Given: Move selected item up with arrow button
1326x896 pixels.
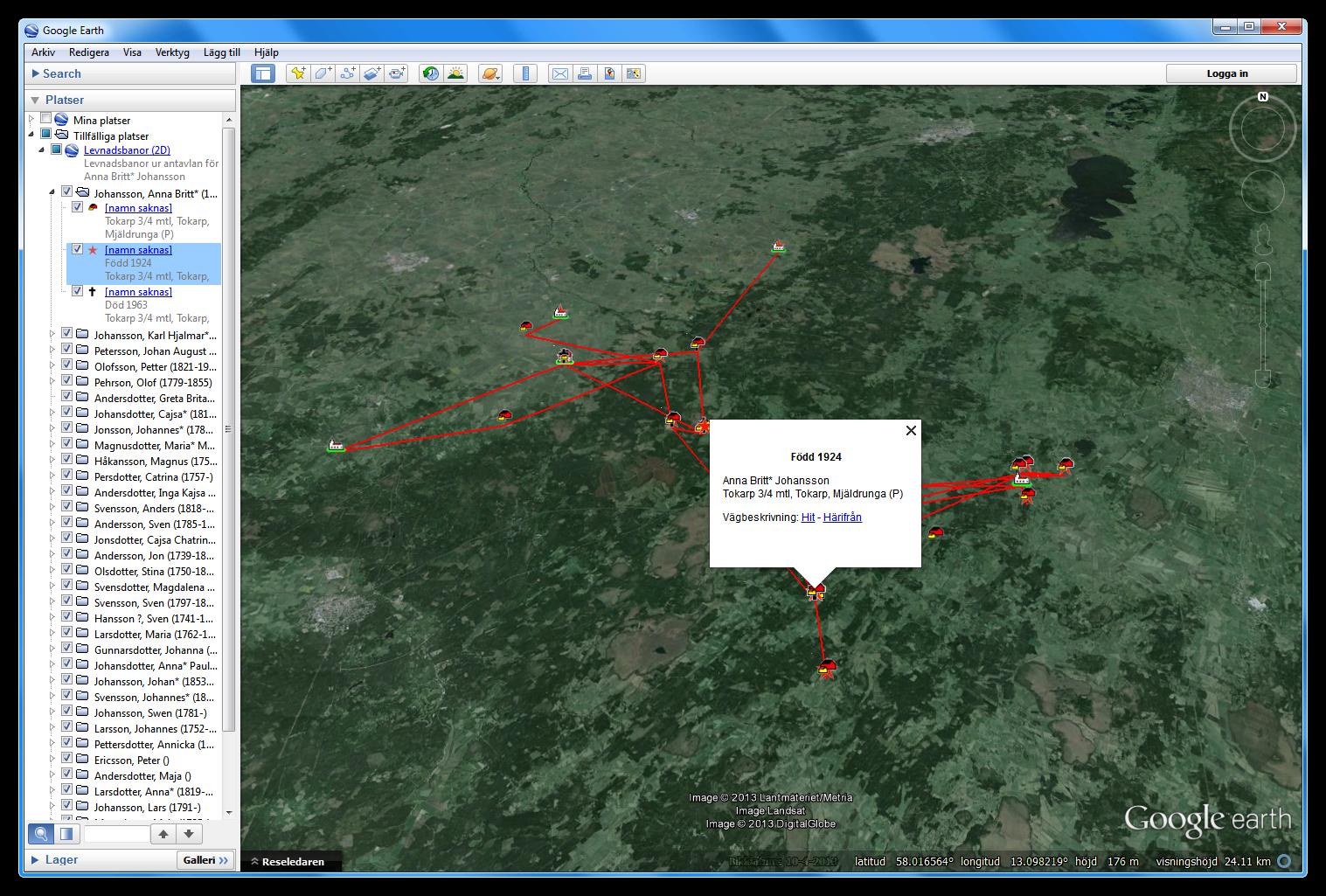Looking at the screenshot, I should click(163, 833).
